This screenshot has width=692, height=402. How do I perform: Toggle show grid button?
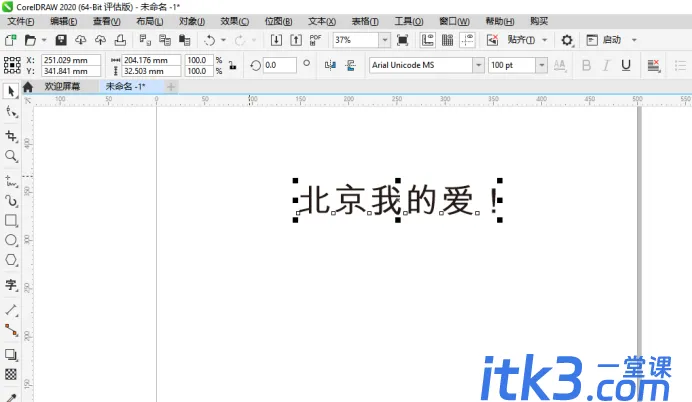[x=448, y=40]
